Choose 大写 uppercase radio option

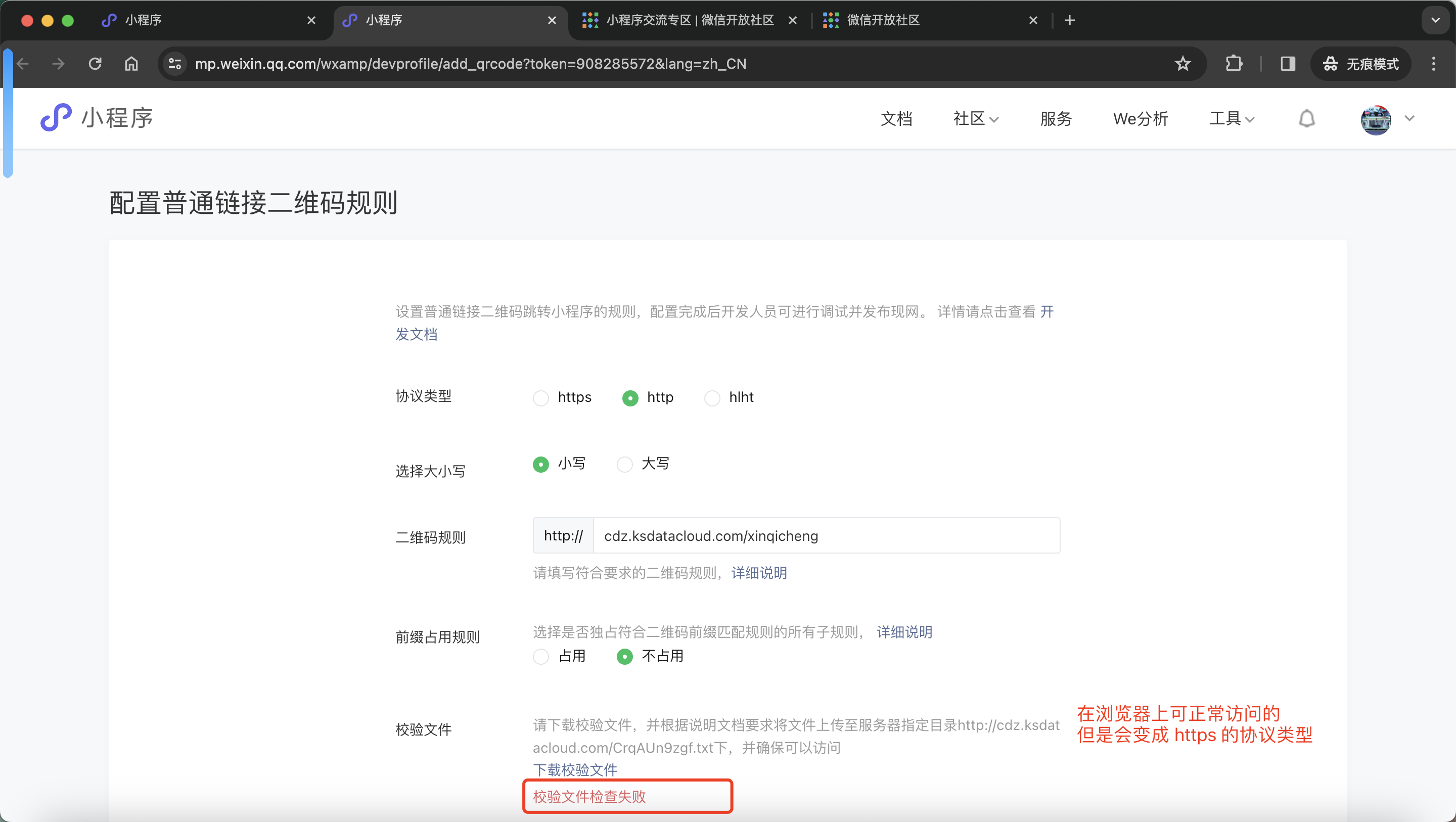coord(624,465)
